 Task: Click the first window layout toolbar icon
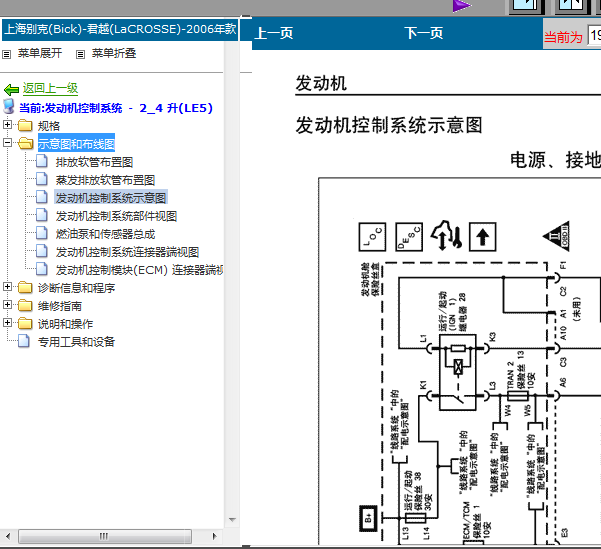coord(527,5)
